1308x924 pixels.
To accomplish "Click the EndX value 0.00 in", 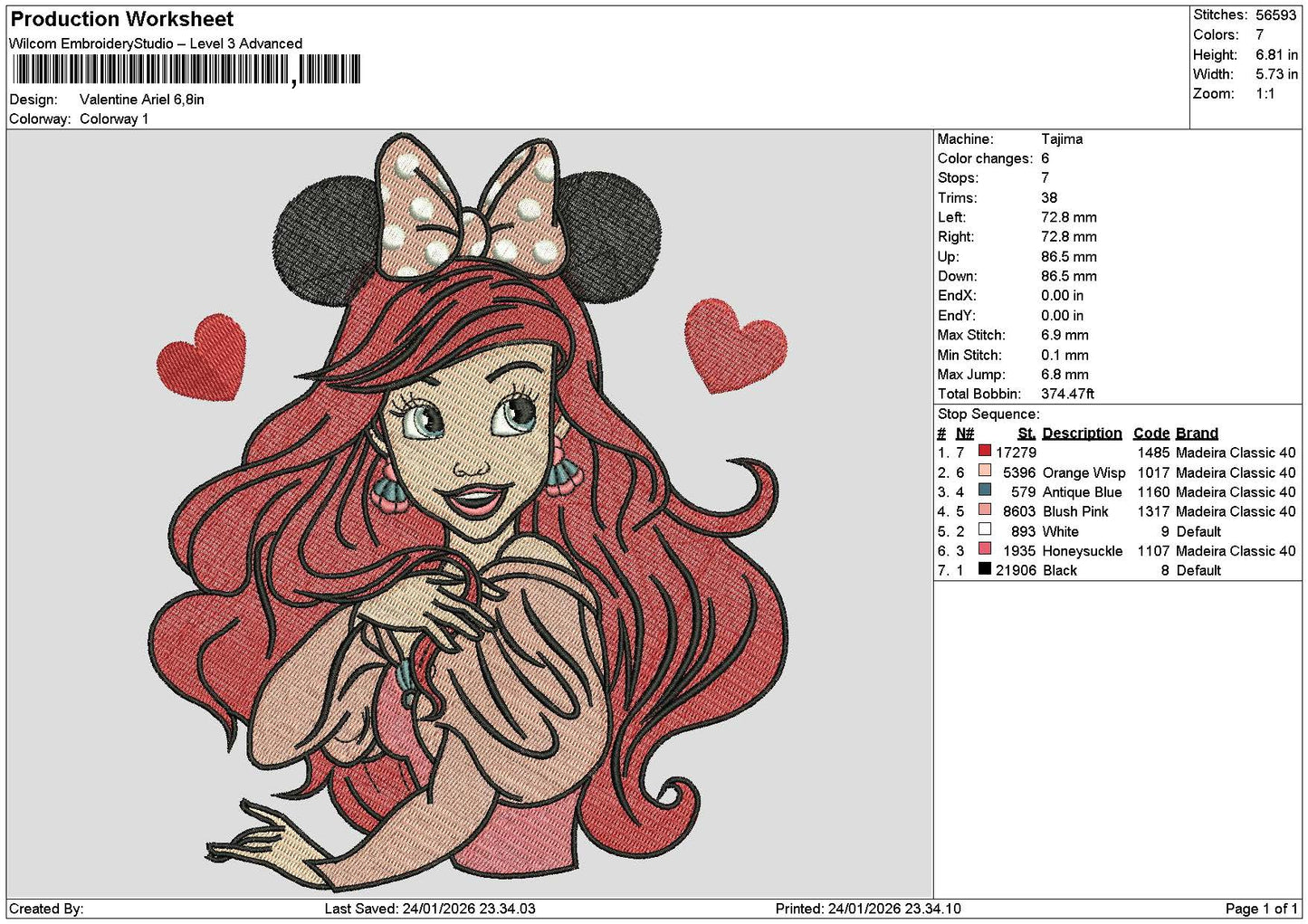I will point(1062,296).
